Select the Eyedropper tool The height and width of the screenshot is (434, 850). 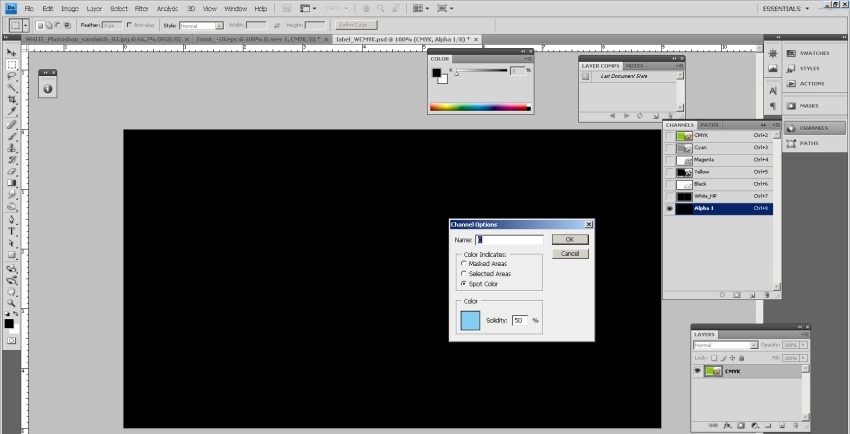point(11,112)
